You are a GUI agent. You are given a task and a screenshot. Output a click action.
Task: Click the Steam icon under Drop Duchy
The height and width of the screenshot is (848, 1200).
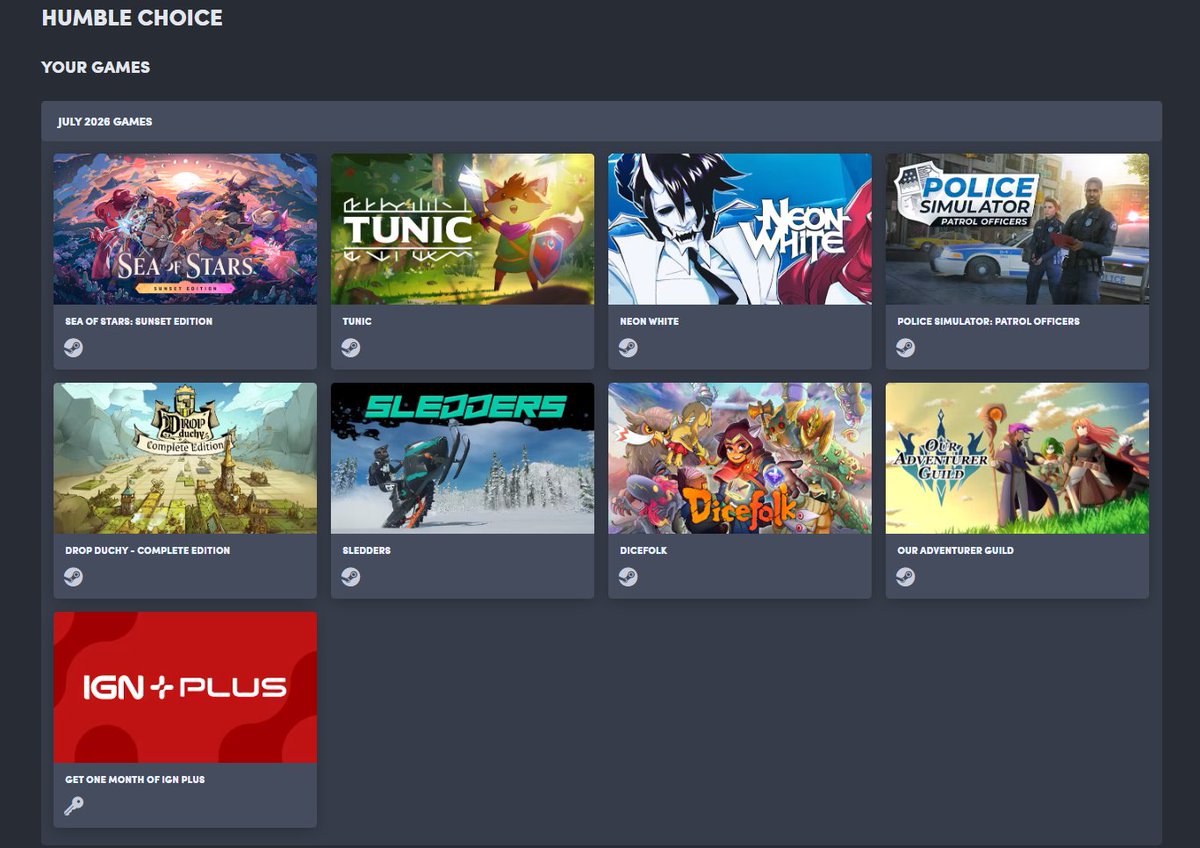pyautogui.click(x=73, y=577)
